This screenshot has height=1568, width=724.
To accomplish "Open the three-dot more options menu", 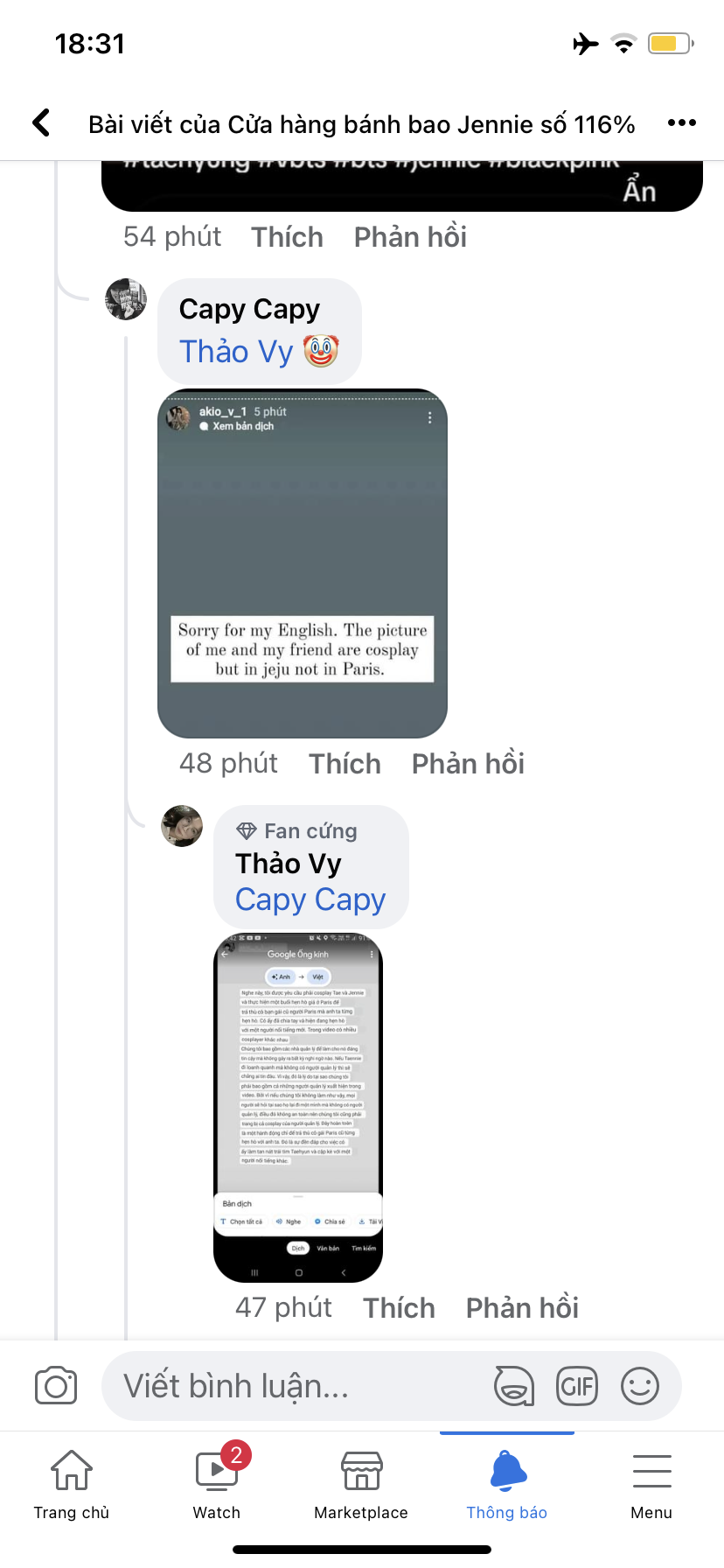I will [x=682, y=123].
